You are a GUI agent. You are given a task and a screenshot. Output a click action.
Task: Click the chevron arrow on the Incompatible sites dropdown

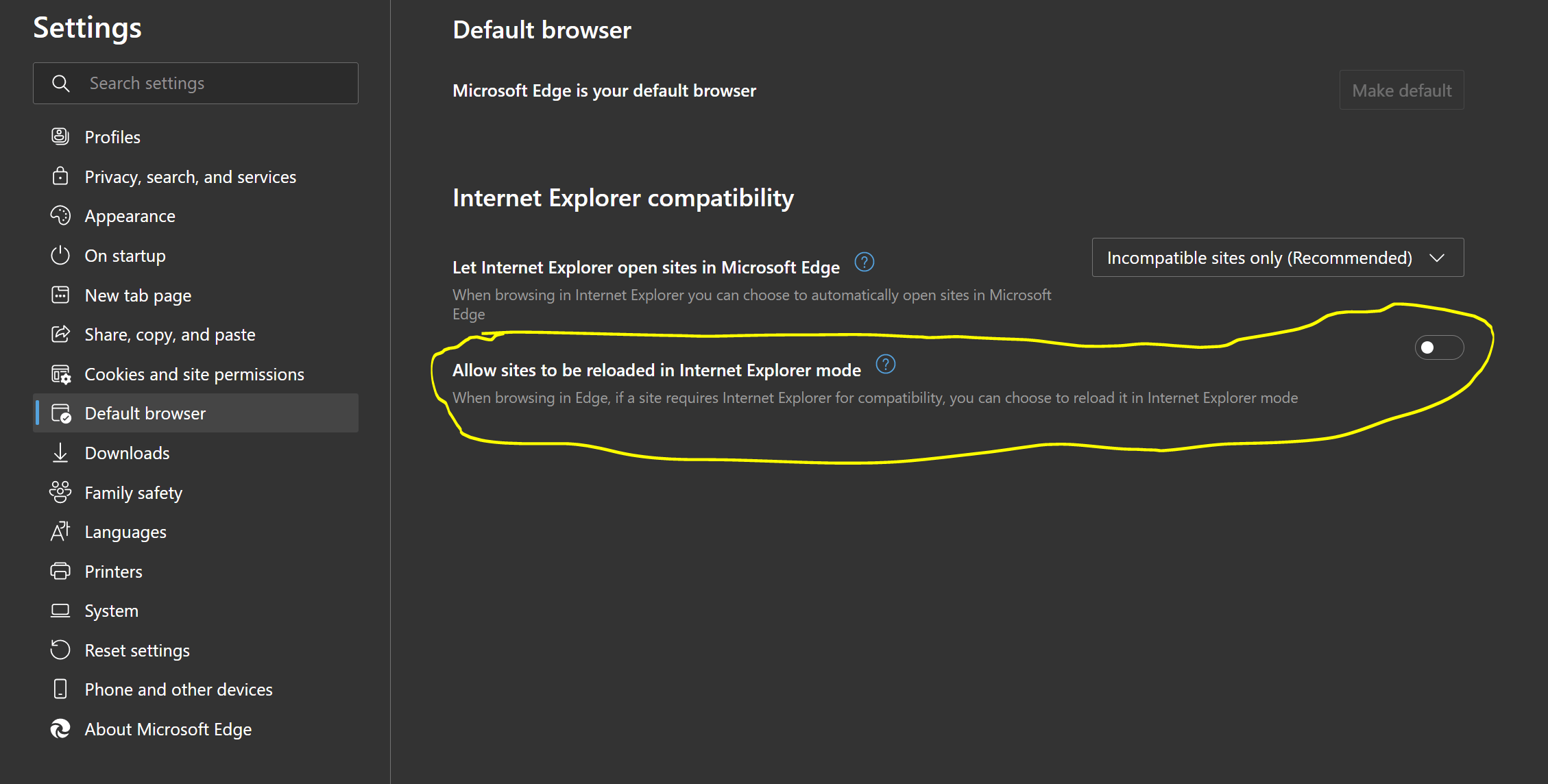pyautogui.click(x=1437, y=258)
